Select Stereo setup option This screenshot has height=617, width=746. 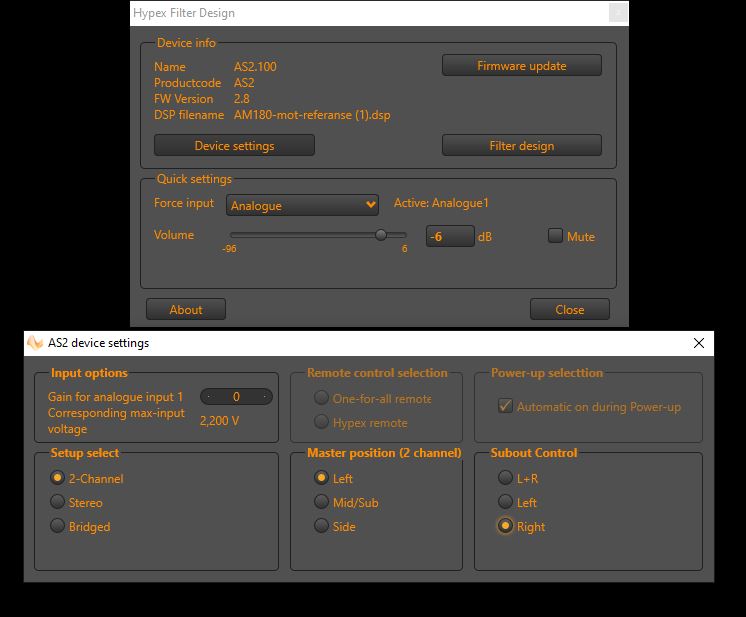tap(57, 501)
